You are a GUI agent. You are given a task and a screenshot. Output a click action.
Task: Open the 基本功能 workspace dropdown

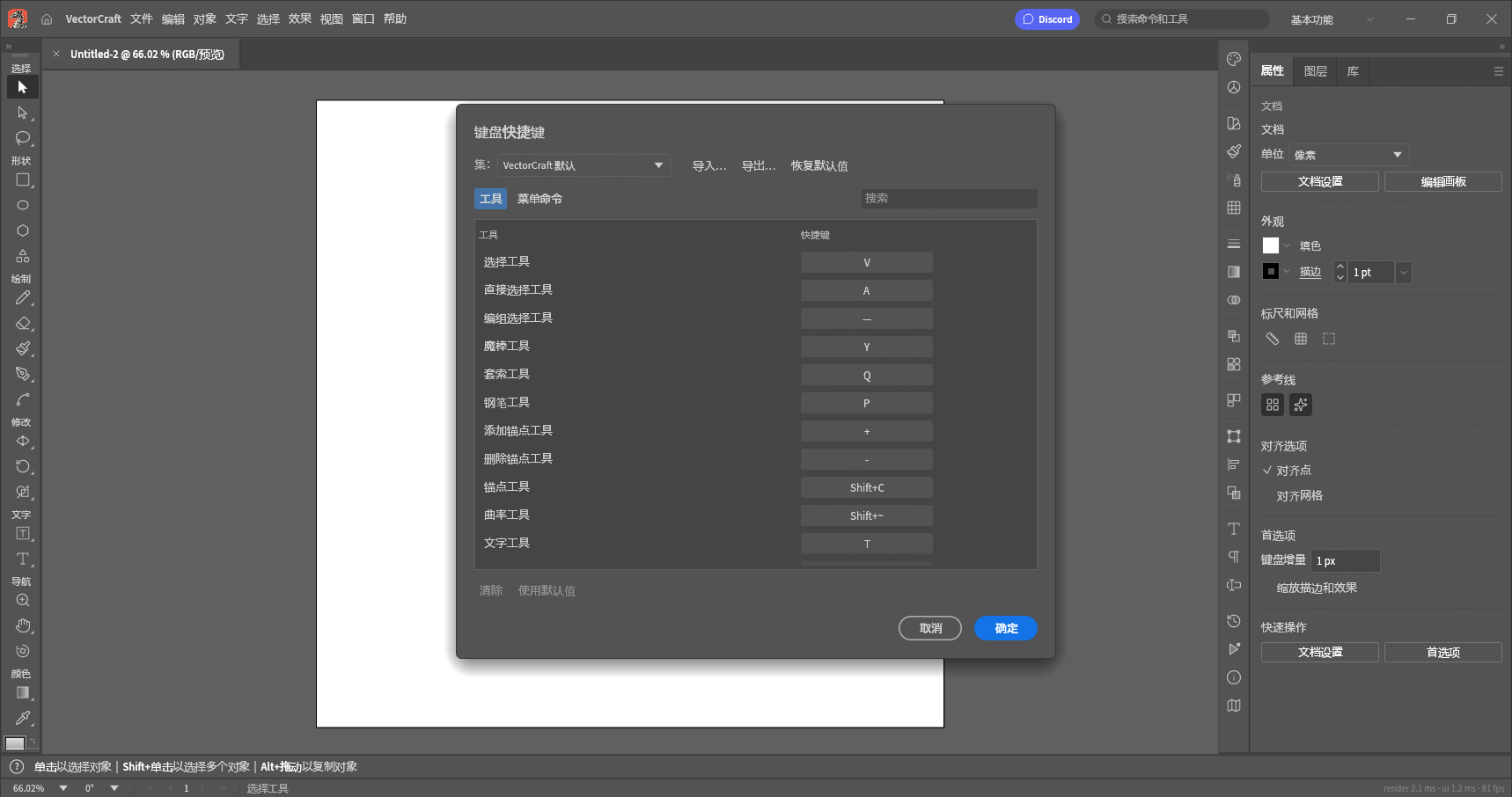pos(1331,19)
